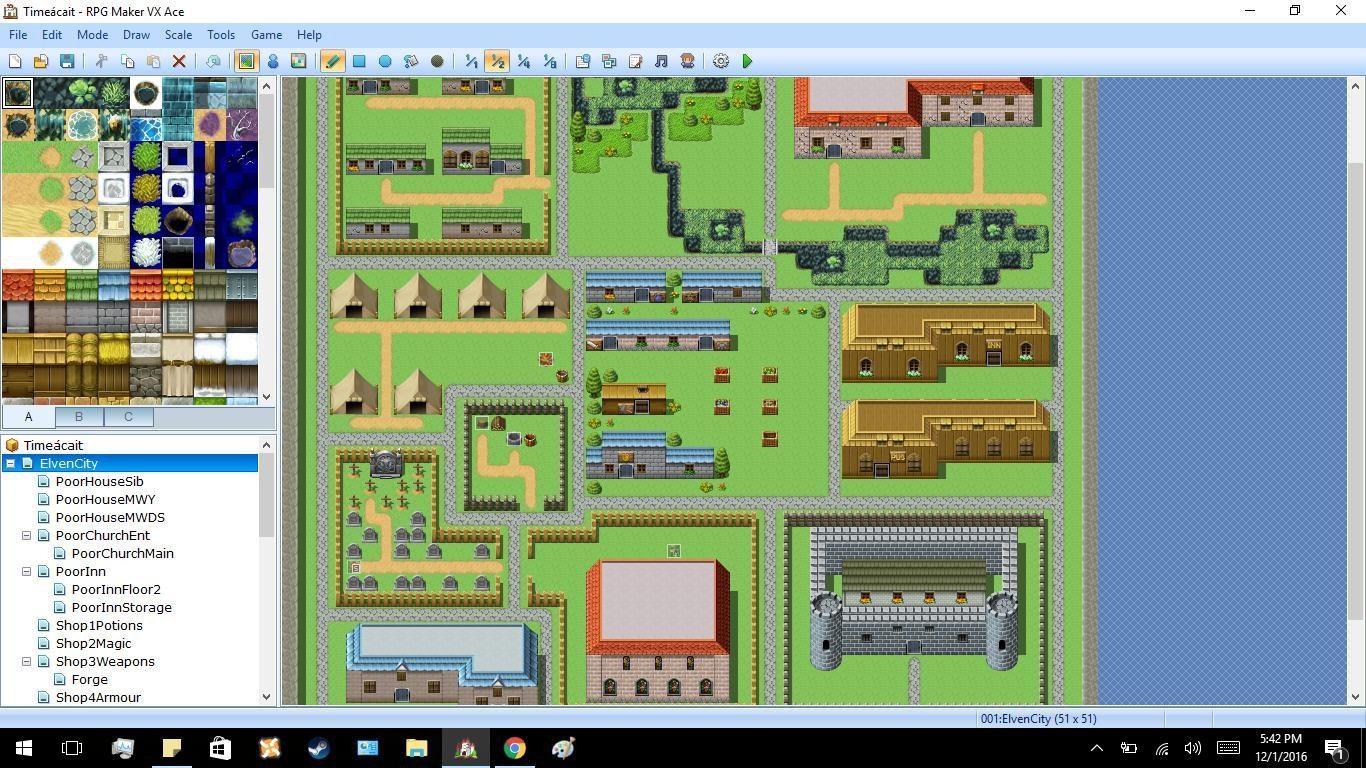This screenshot has width=1366, height=768.
Task: Open Options gear icon in toolbar
Action: pos(721,61)
